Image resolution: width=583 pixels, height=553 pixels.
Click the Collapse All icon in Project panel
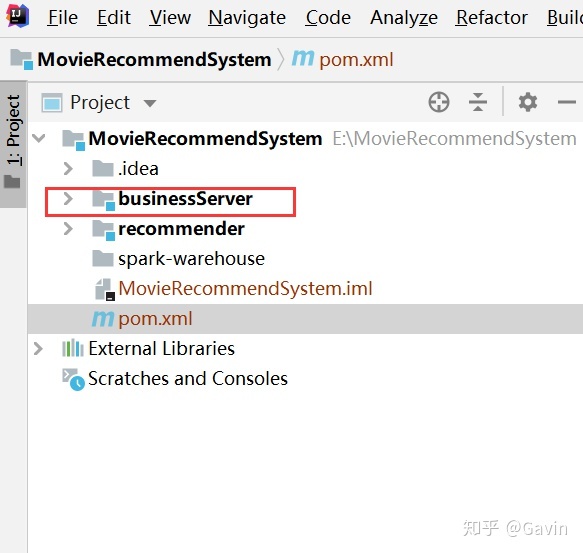click(x=478, y=102)
